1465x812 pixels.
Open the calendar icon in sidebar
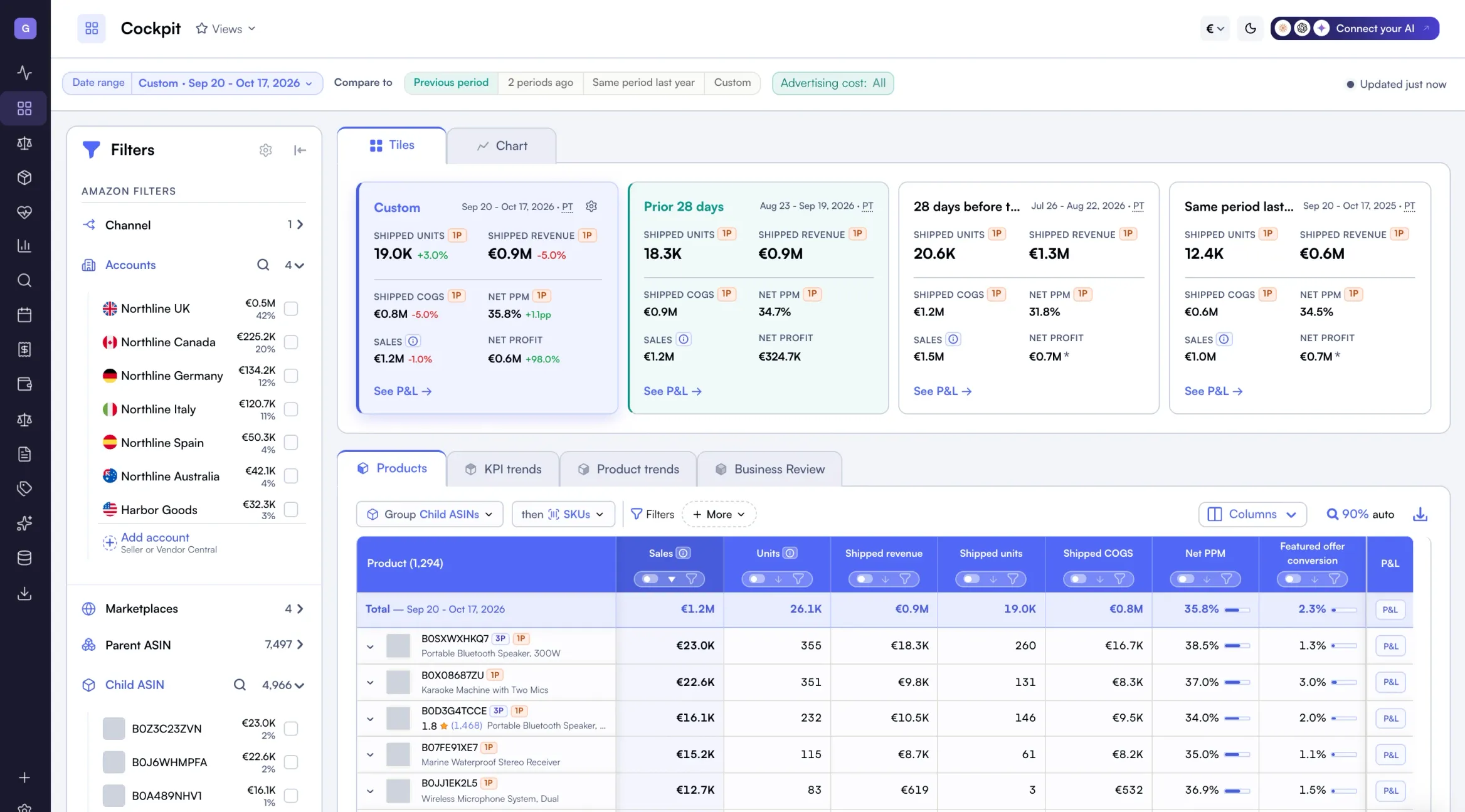(24, 315)
